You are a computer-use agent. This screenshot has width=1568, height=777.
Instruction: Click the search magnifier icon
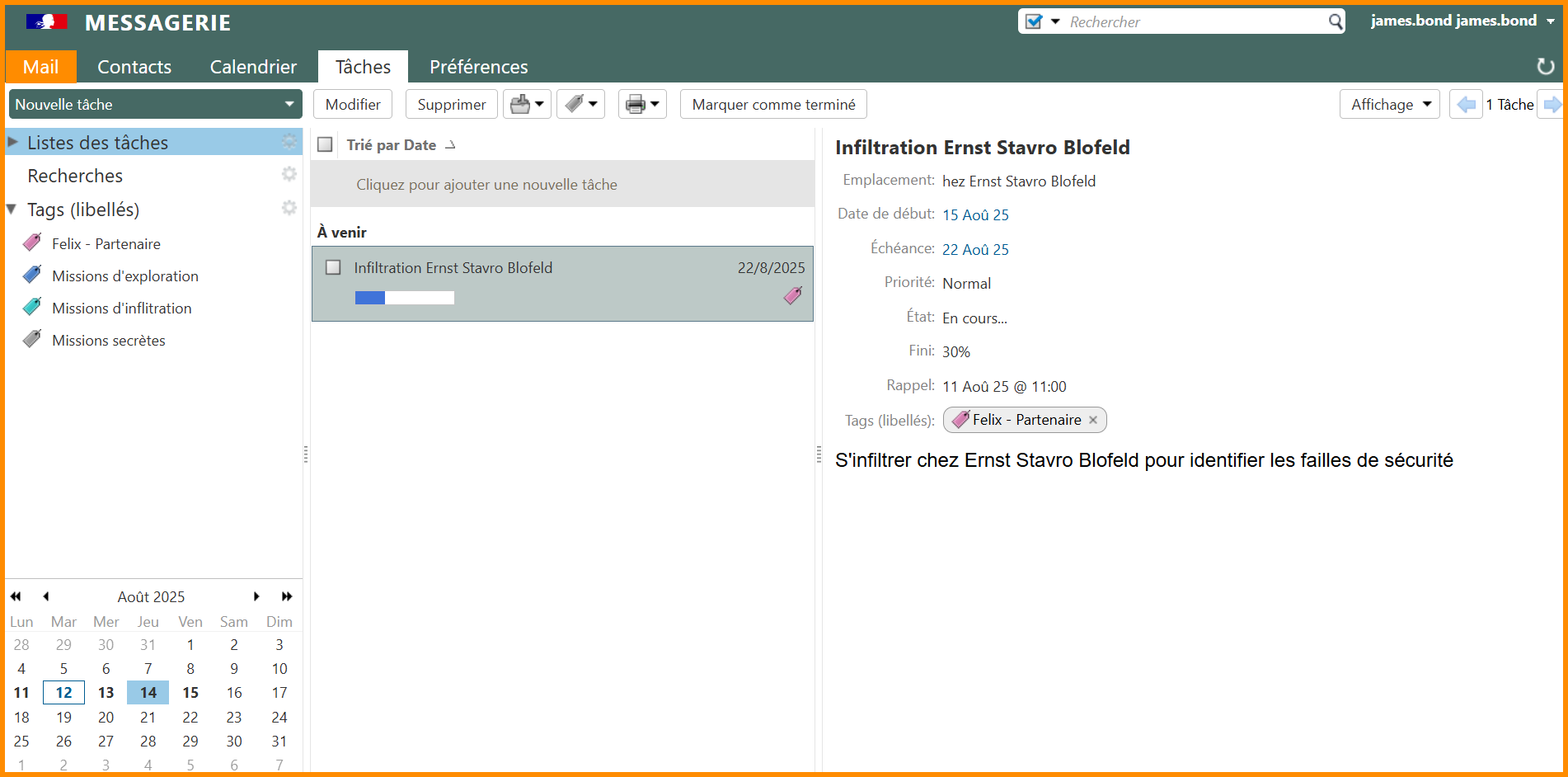1335,22
